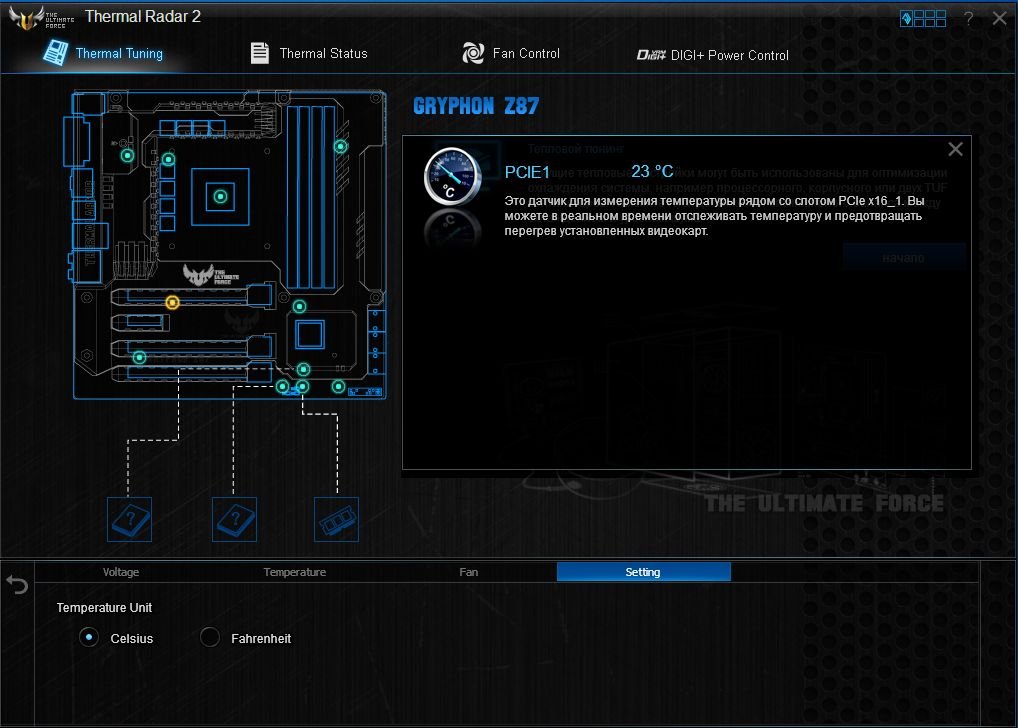Click the middle unknown external sensor device icon
The image size is (1018, 728).
(x=234, y=519)
